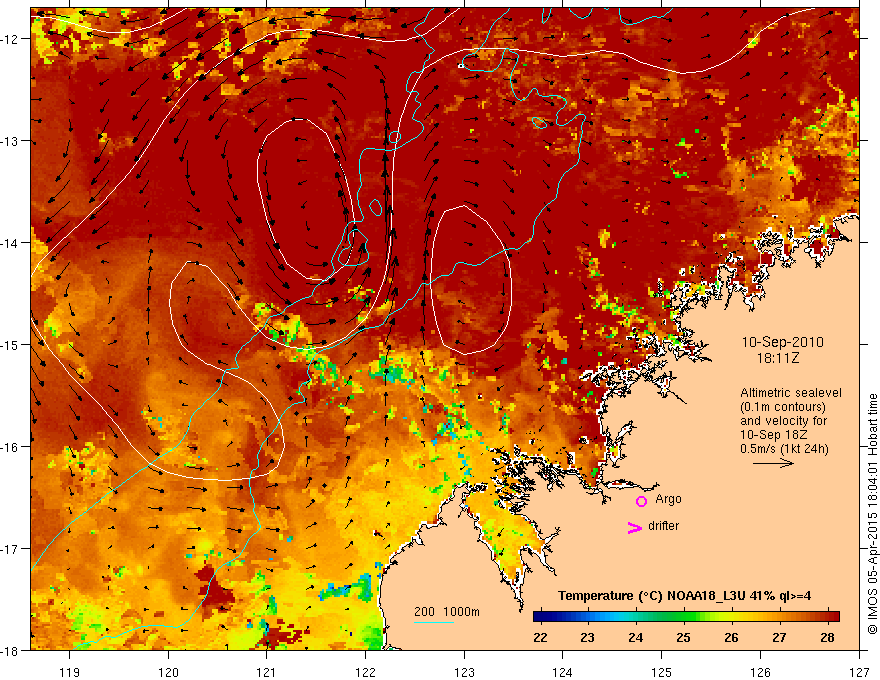
Task: Click the longitude axis label 119
Action: [70, 672]
